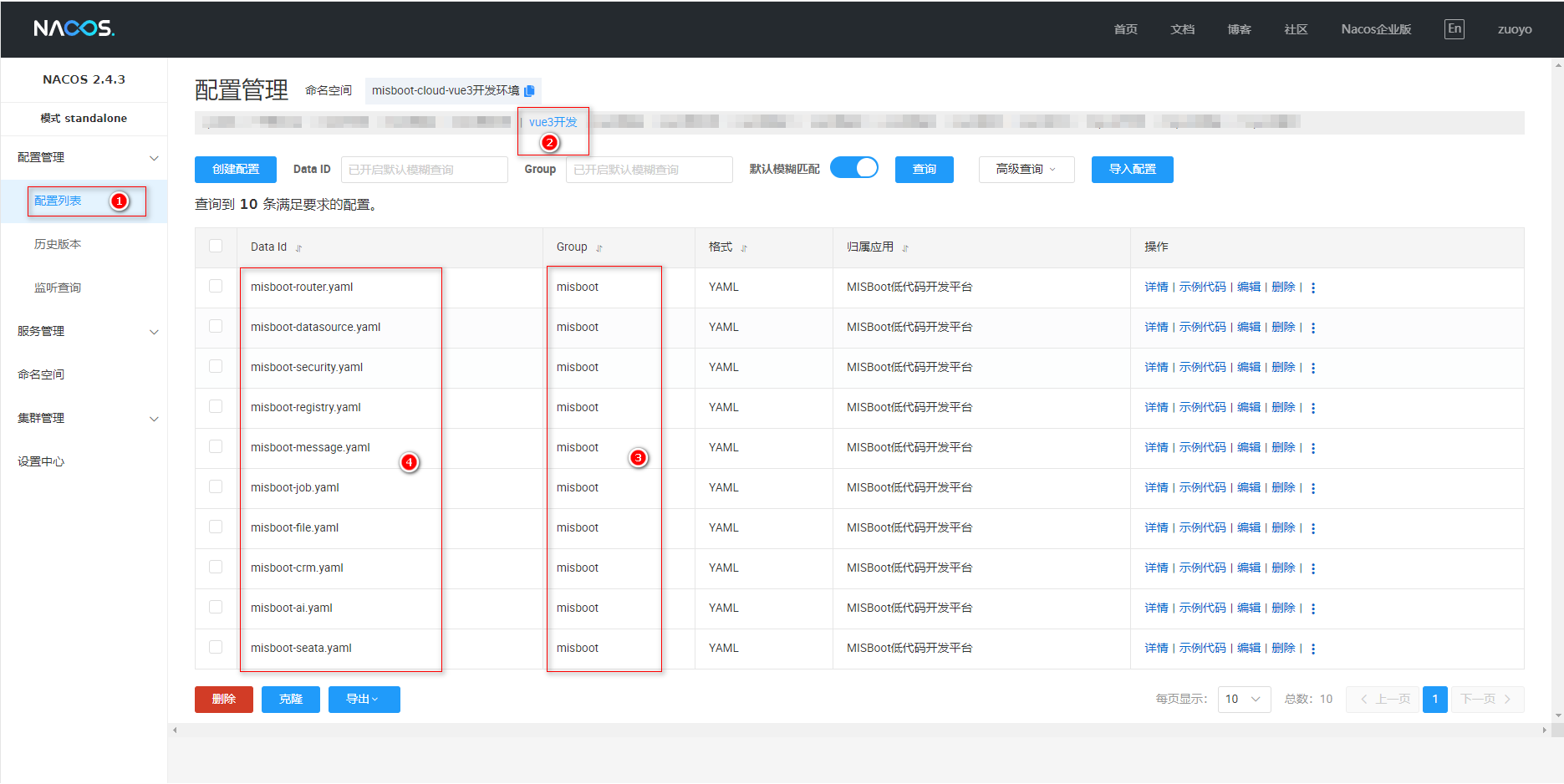The width and height of the screenshot is (1564, 784).
Task: Open more actions for misboot-datasource.yaml
Action: pos(1313,328)
